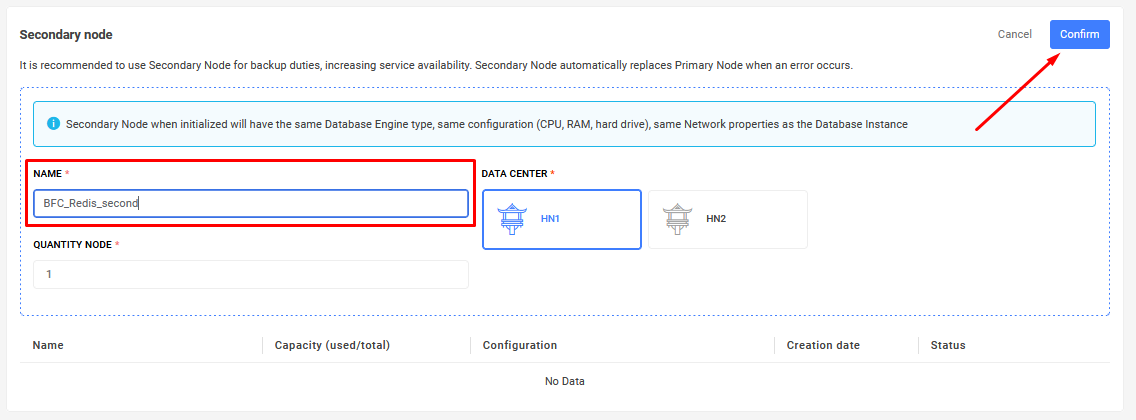1136x420 pixels.
Task: Select the HN1 pagoda icon
Action: click(512, 219)
